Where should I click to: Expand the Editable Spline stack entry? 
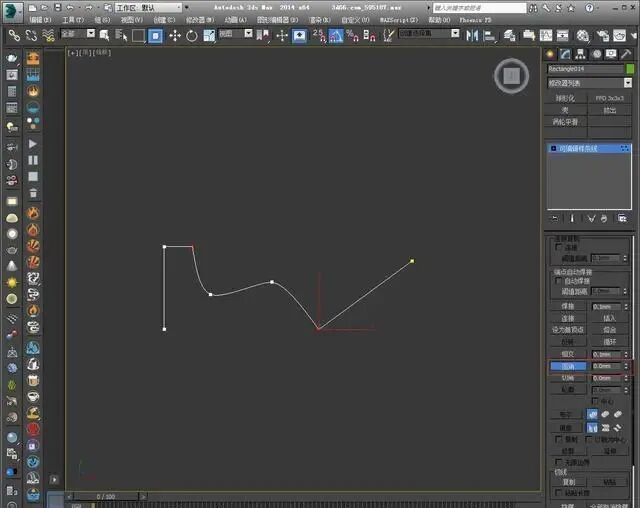(553, 149)
